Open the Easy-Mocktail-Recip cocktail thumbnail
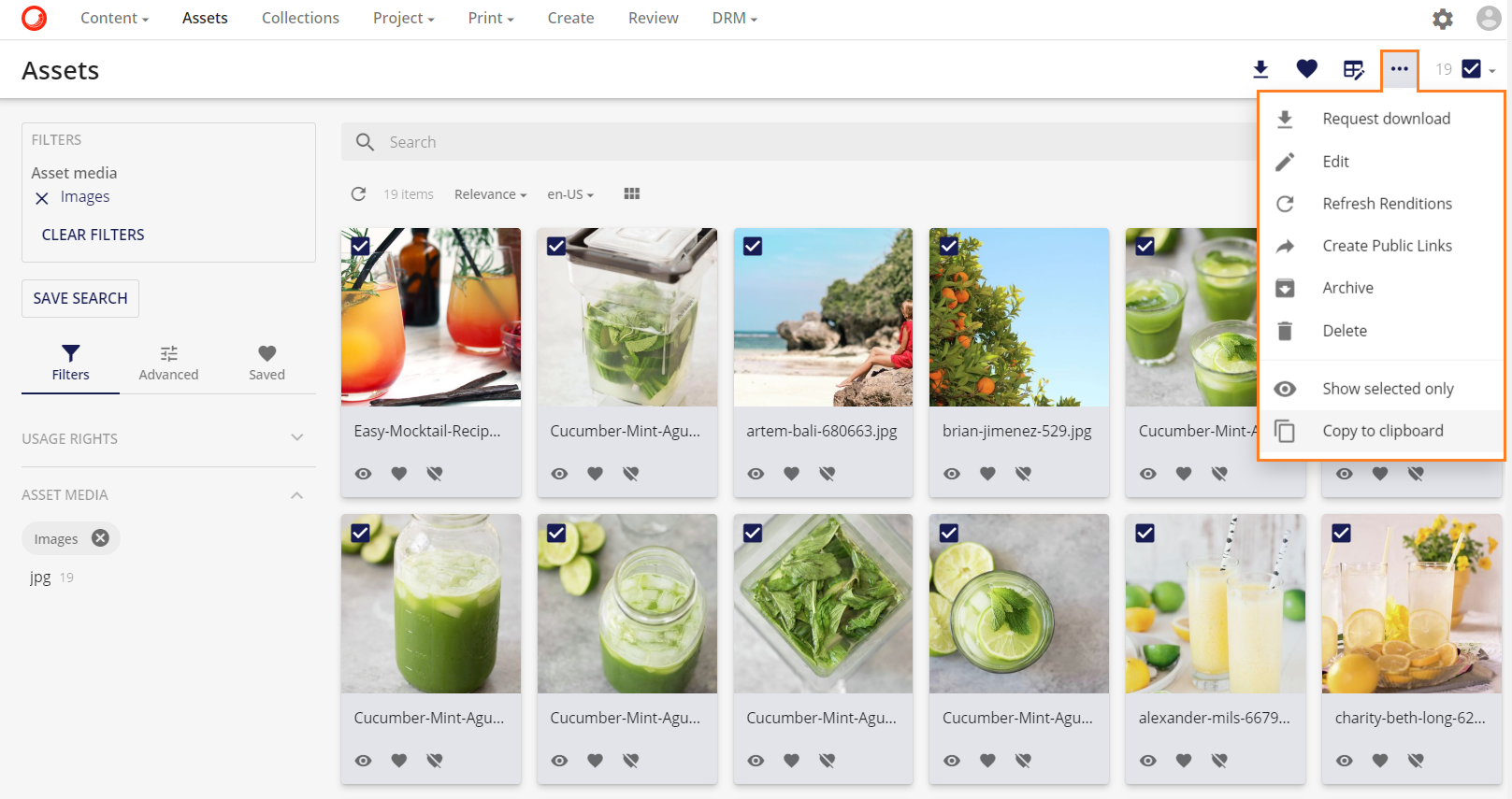This screenshot has height=799, width=1512. pyautogui.click(x=431, y=317)
